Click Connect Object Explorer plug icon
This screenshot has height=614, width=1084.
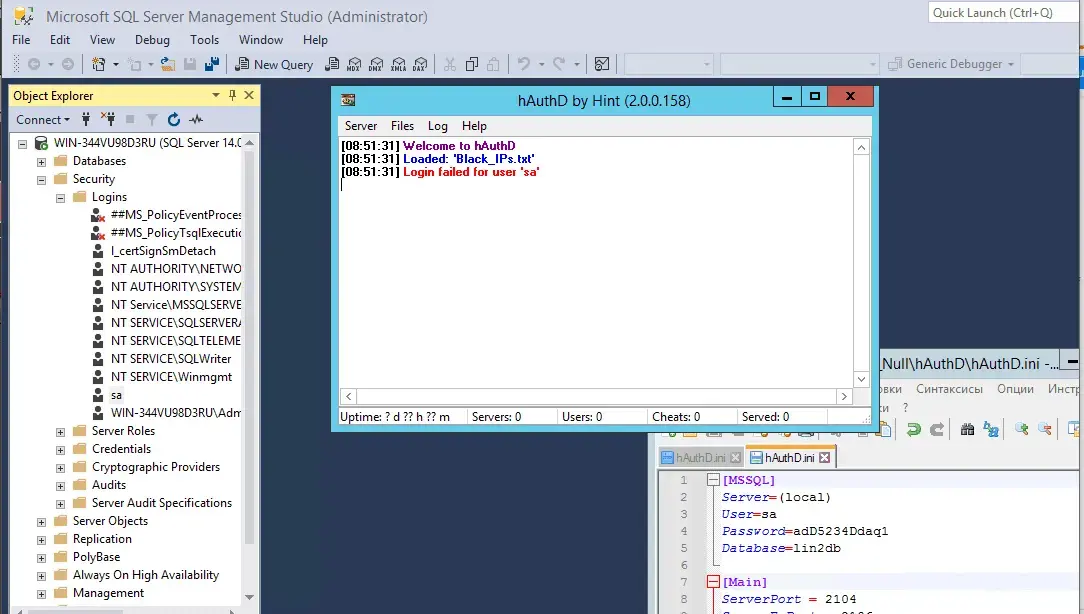tap(86, 119)
